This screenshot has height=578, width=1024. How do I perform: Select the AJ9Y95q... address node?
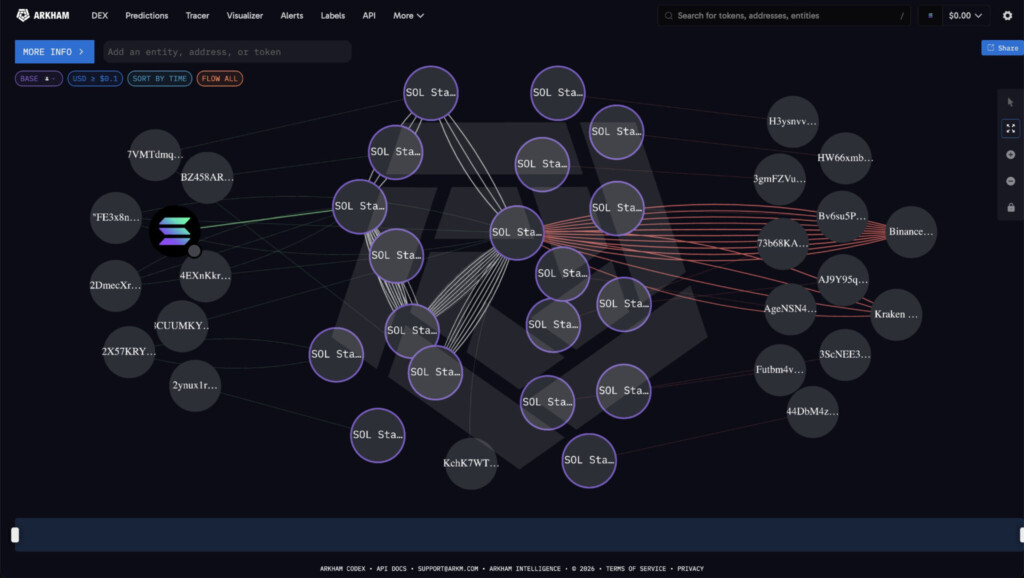click(843, 280)
